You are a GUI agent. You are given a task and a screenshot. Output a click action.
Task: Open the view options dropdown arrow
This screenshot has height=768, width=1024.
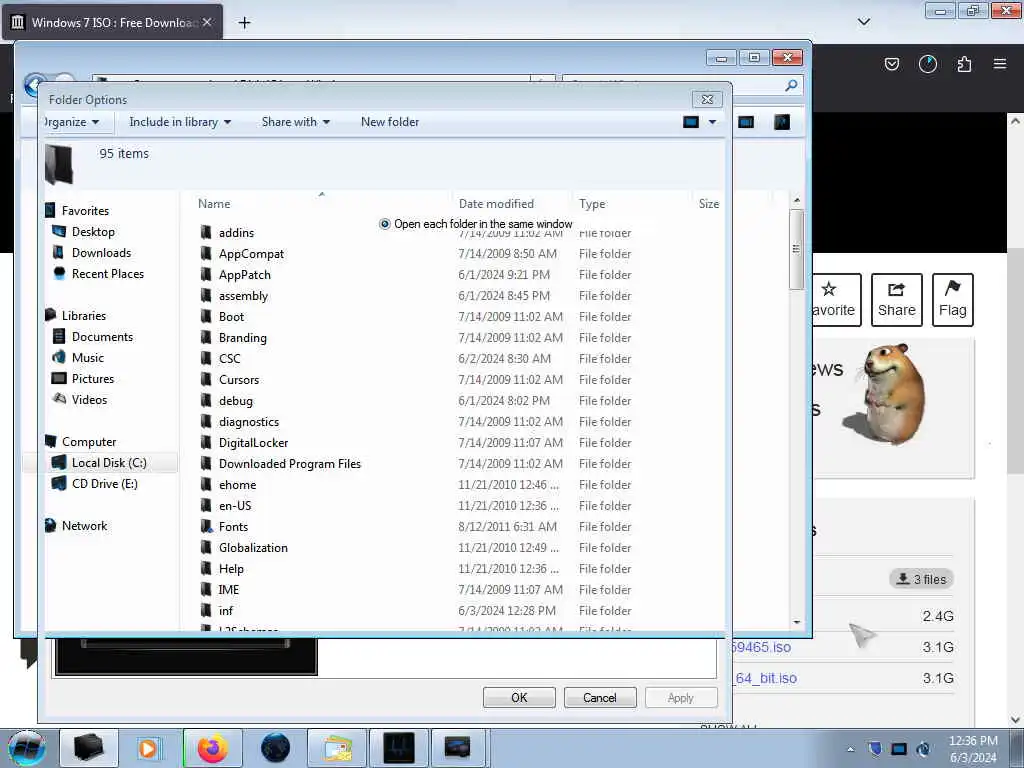[x=712, y=122]
